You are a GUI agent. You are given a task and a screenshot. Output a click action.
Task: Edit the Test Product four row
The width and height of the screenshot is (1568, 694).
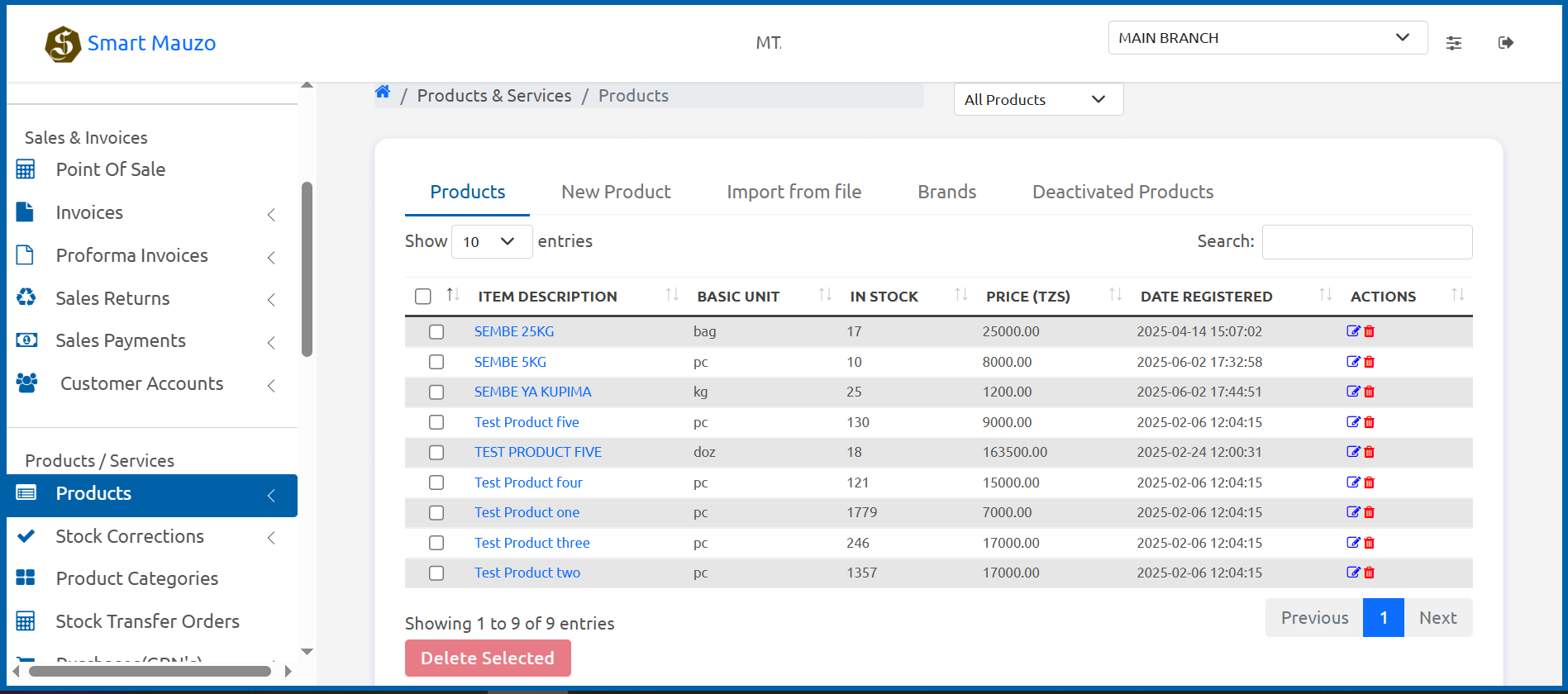pyautogui.click(x=1353, y=482)
